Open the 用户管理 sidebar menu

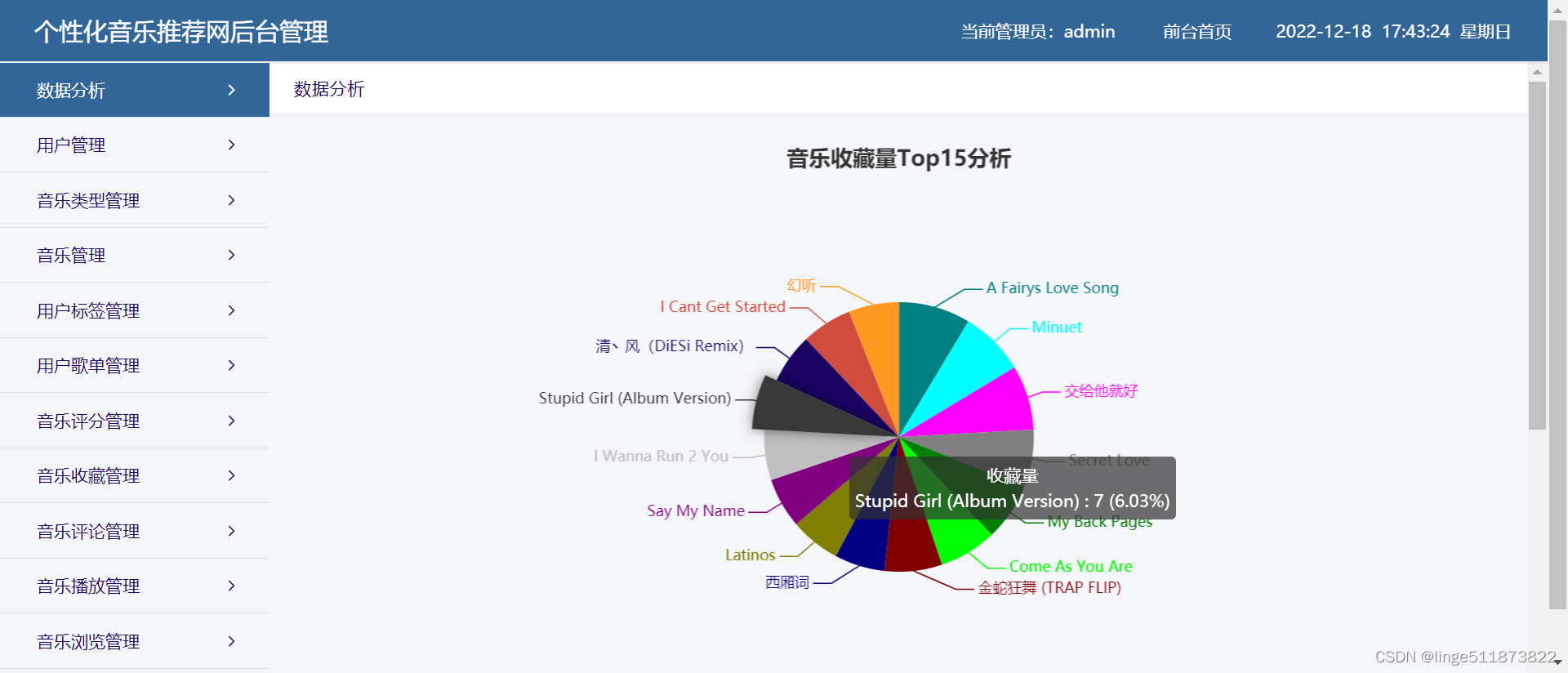point(135,145)
